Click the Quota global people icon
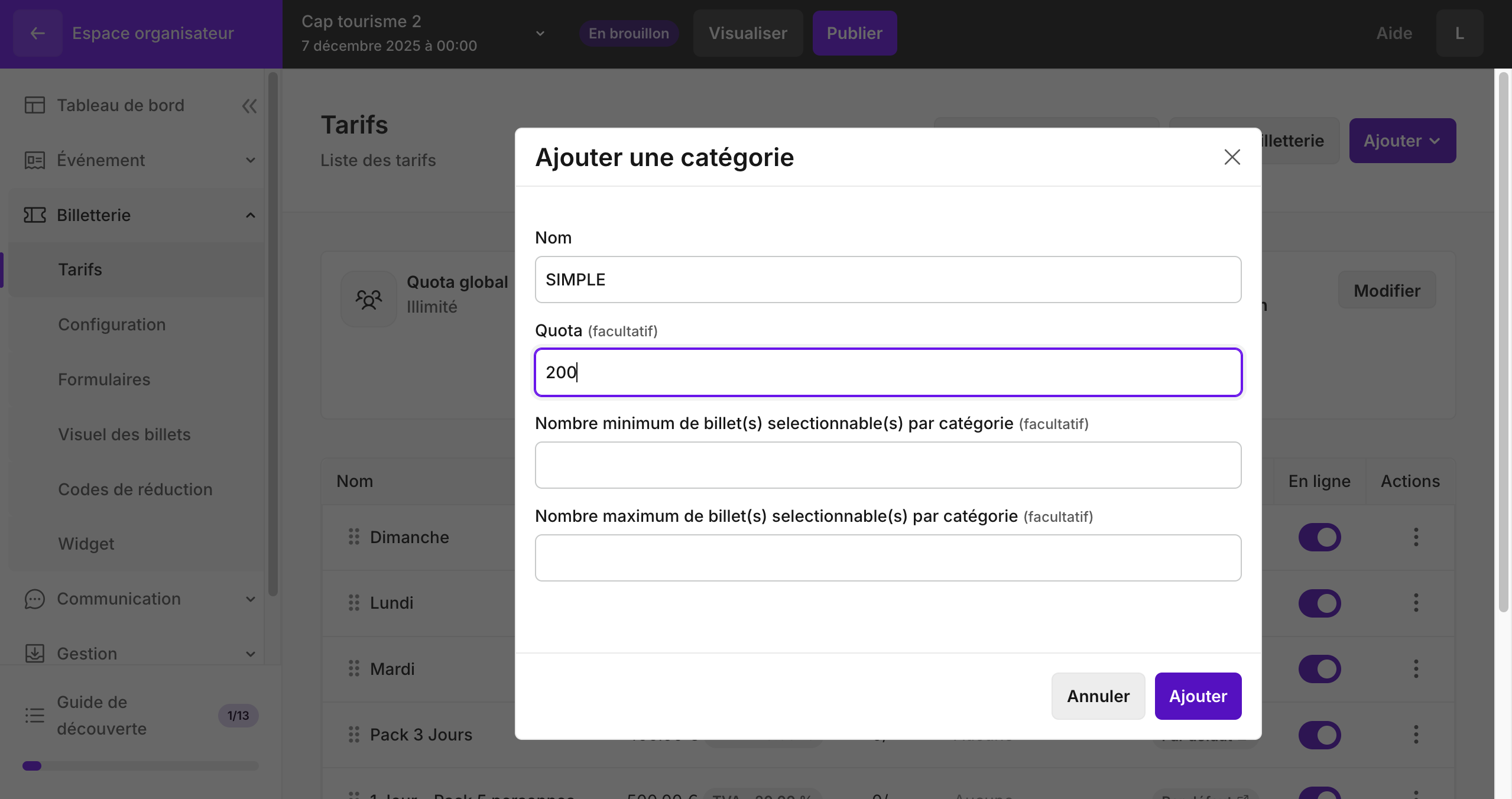Screen dimensions: 1512x799 click(x=369, y=299)
